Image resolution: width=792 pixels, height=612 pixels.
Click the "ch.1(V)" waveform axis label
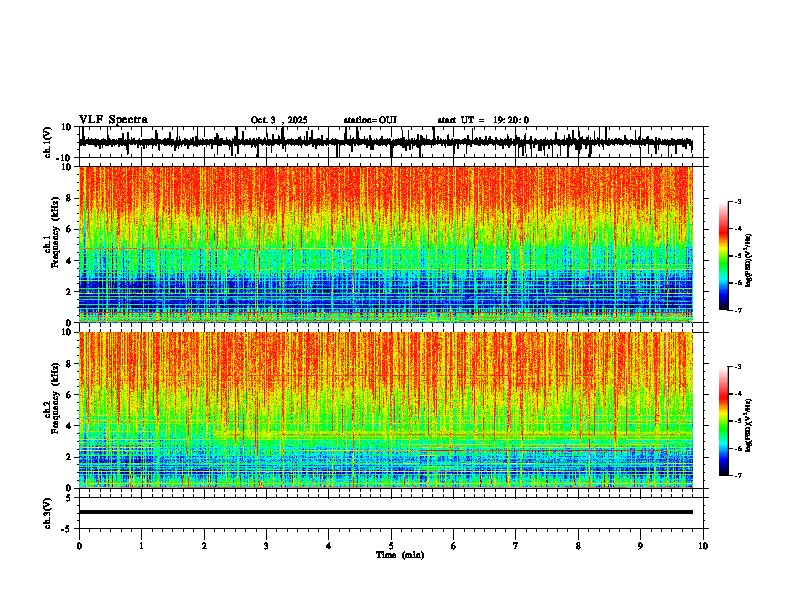point(48,142)
